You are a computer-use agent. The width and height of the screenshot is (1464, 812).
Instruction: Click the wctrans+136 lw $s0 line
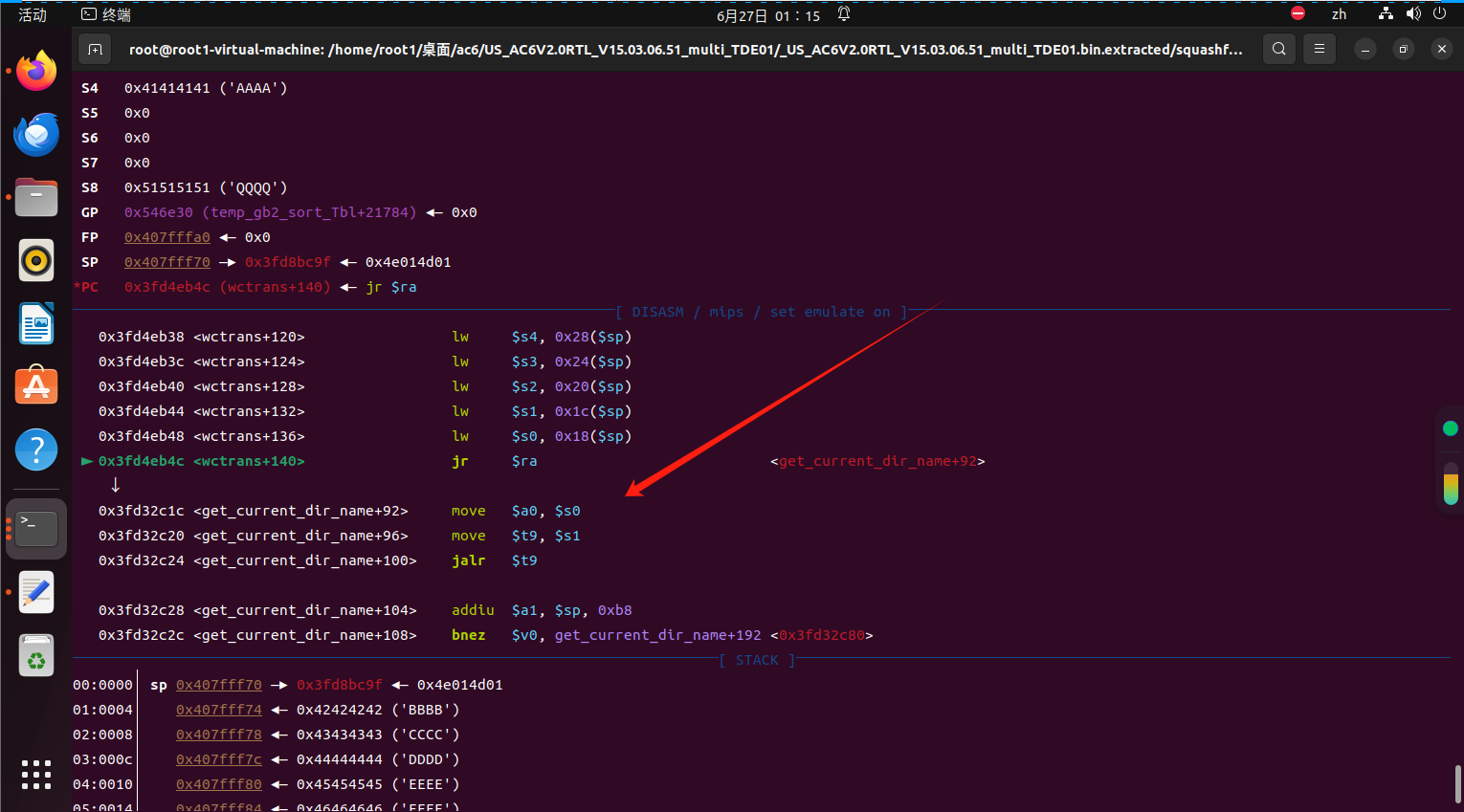366,436
